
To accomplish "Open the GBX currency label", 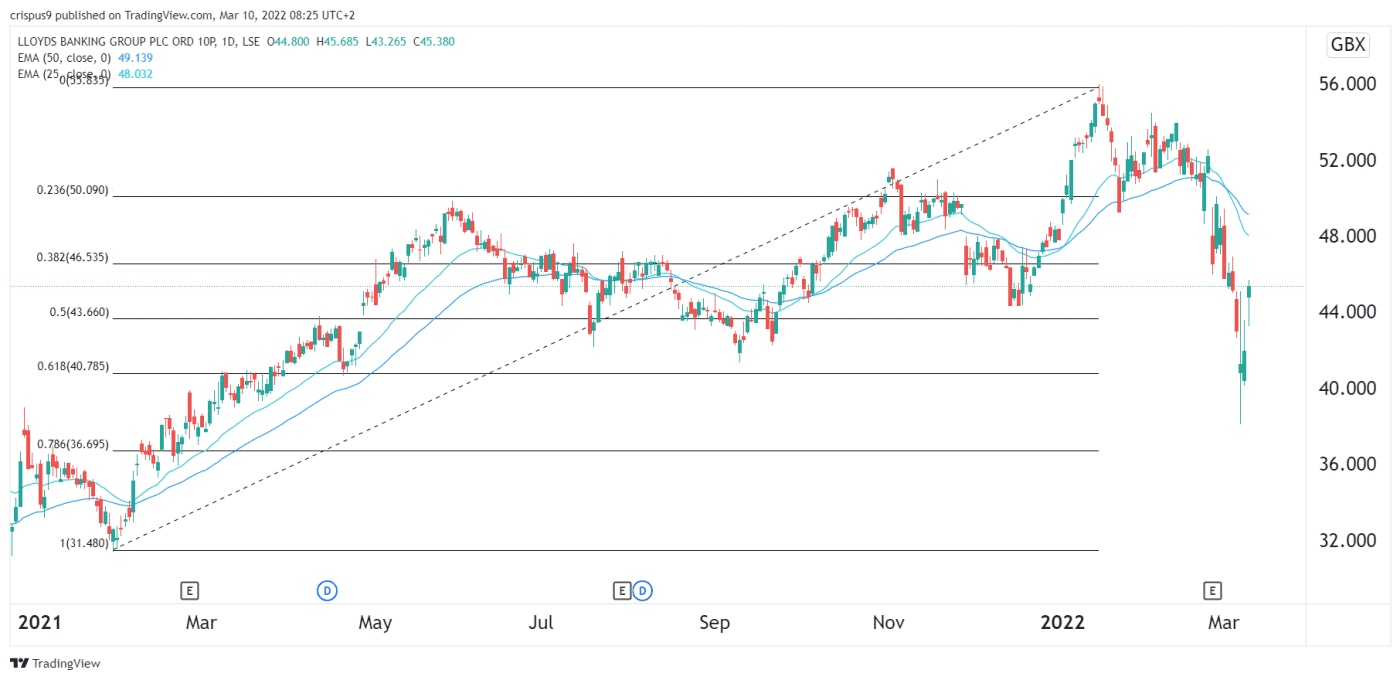I will pos(1347,44).
